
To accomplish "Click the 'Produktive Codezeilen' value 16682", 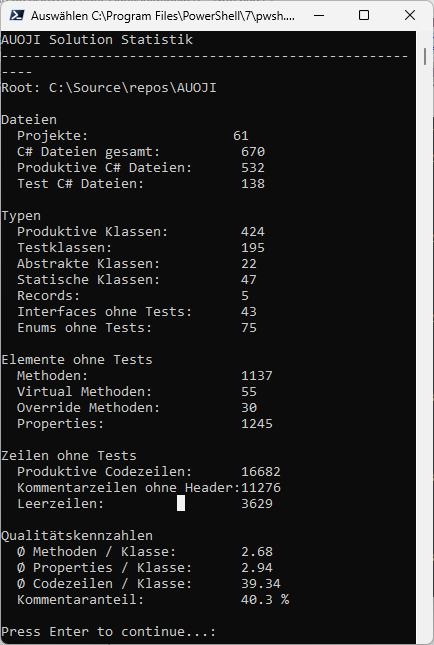I will (x=261, y=471).
